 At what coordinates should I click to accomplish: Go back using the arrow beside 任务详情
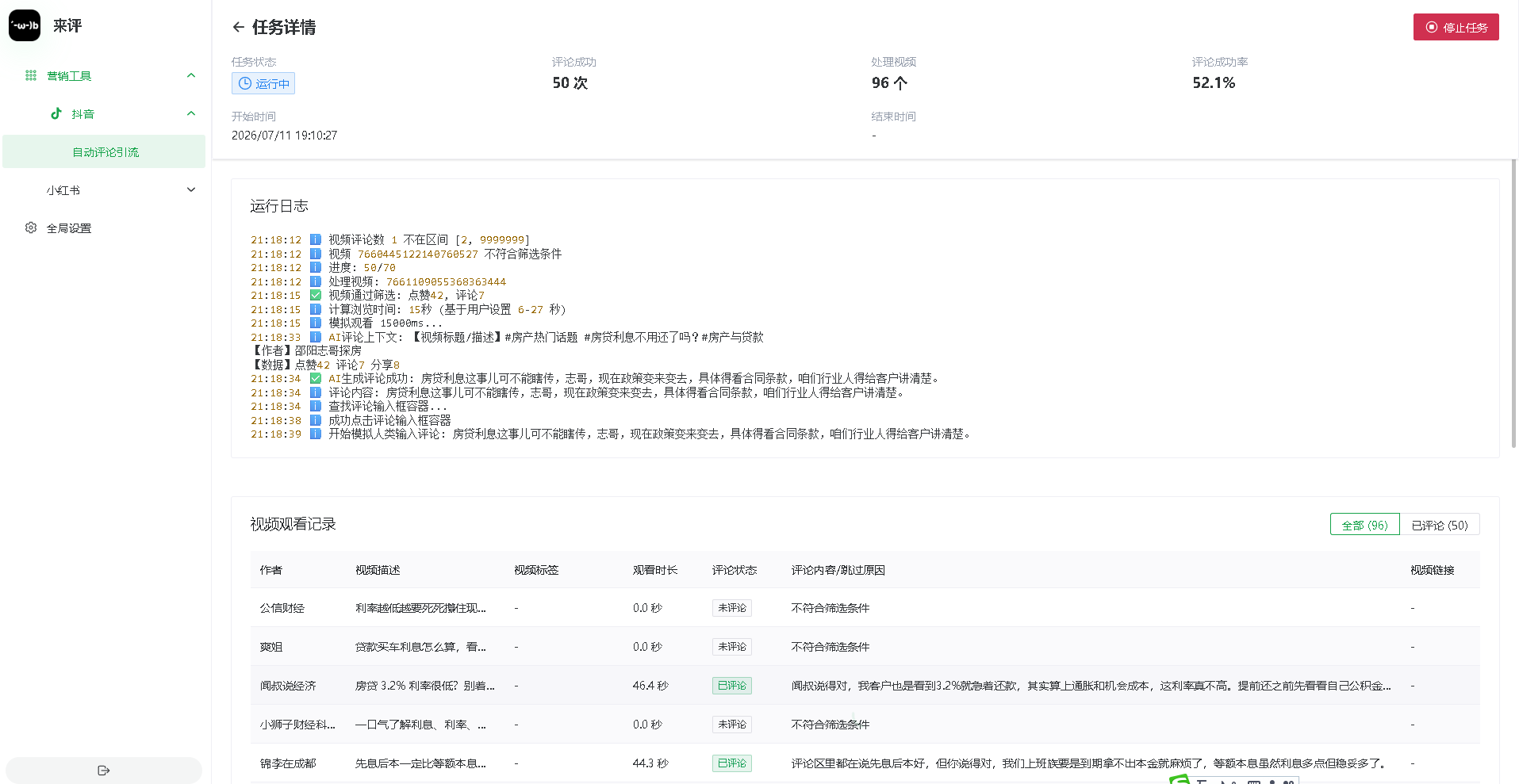pos(238,28)
